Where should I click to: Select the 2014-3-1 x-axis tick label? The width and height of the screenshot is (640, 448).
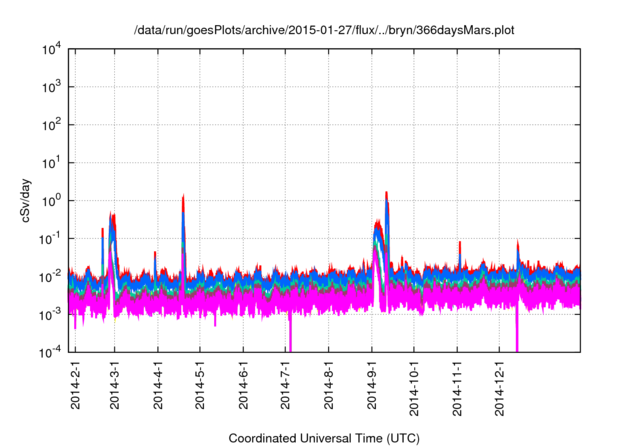coord(115,386)
